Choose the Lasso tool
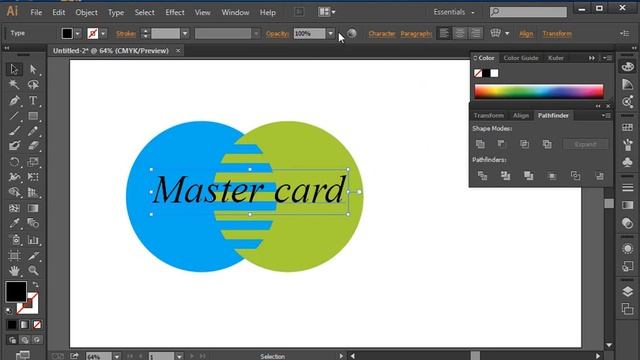Image resolution: width=640 pixels, height=360 pixels. click(33, 84)
